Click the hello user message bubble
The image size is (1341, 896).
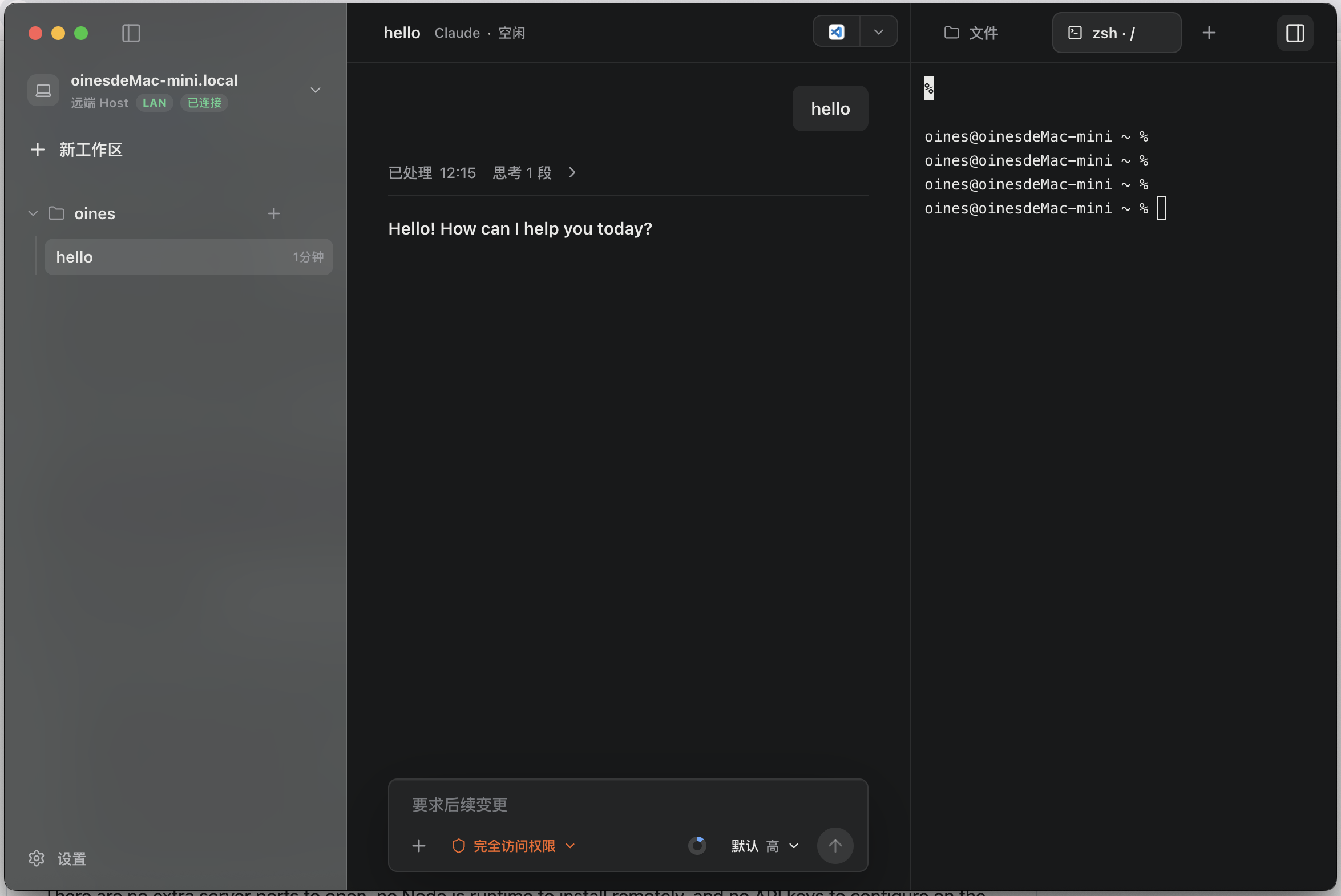coord(830,108)
